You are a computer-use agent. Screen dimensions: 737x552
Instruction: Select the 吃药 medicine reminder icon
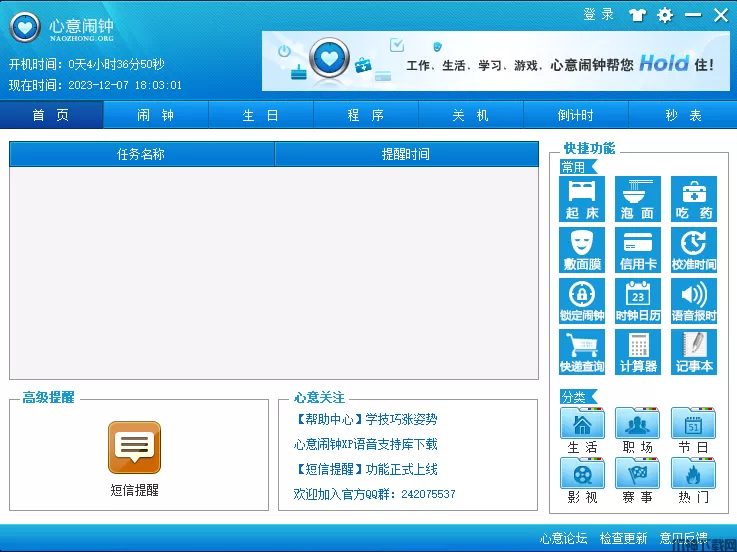tap(694, 199)
